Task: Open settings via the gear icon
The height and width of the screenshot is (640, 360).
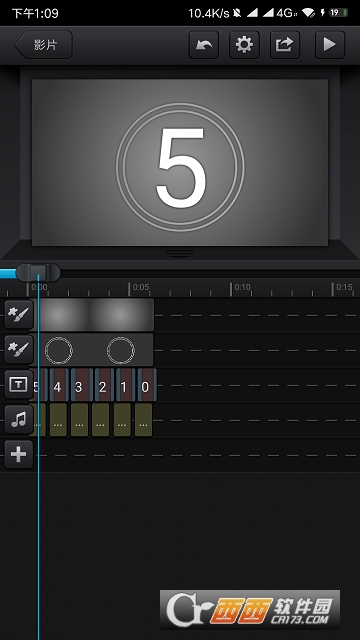Action: tap(244, 44)
